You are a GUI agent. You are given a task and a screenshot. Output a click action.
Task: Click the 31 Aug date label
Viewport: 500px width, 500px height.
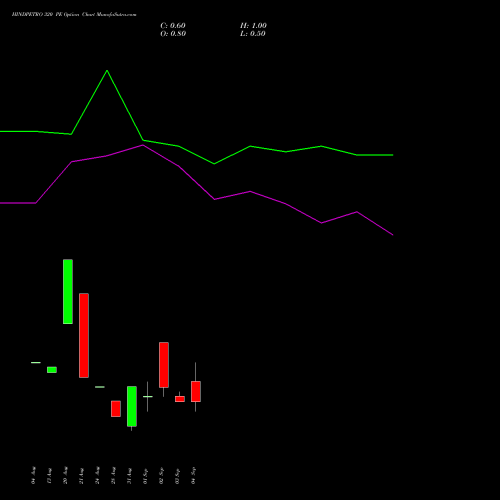coord(129,475)
